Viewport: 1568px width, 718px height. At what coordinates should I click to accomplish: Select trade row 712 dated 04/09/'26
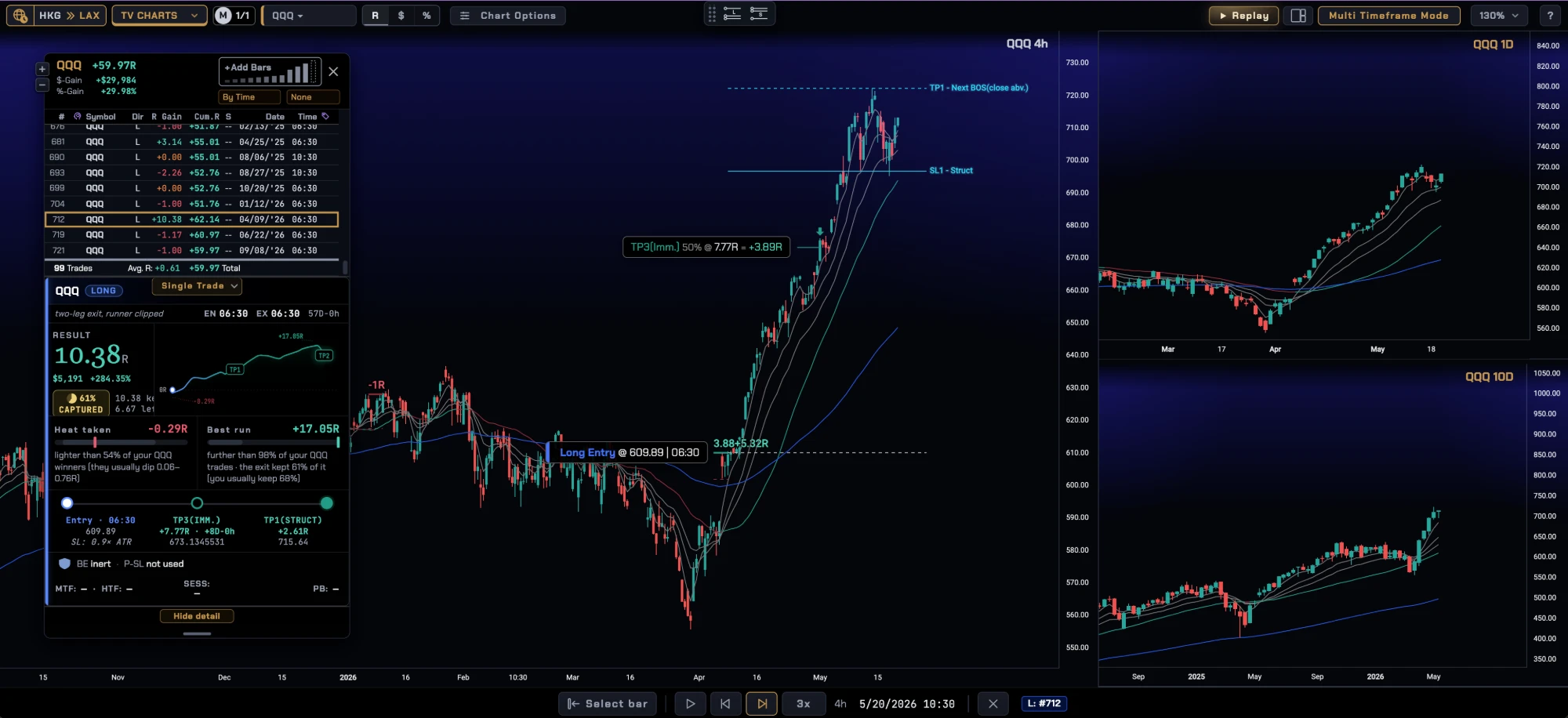click(x=192, y=219)
